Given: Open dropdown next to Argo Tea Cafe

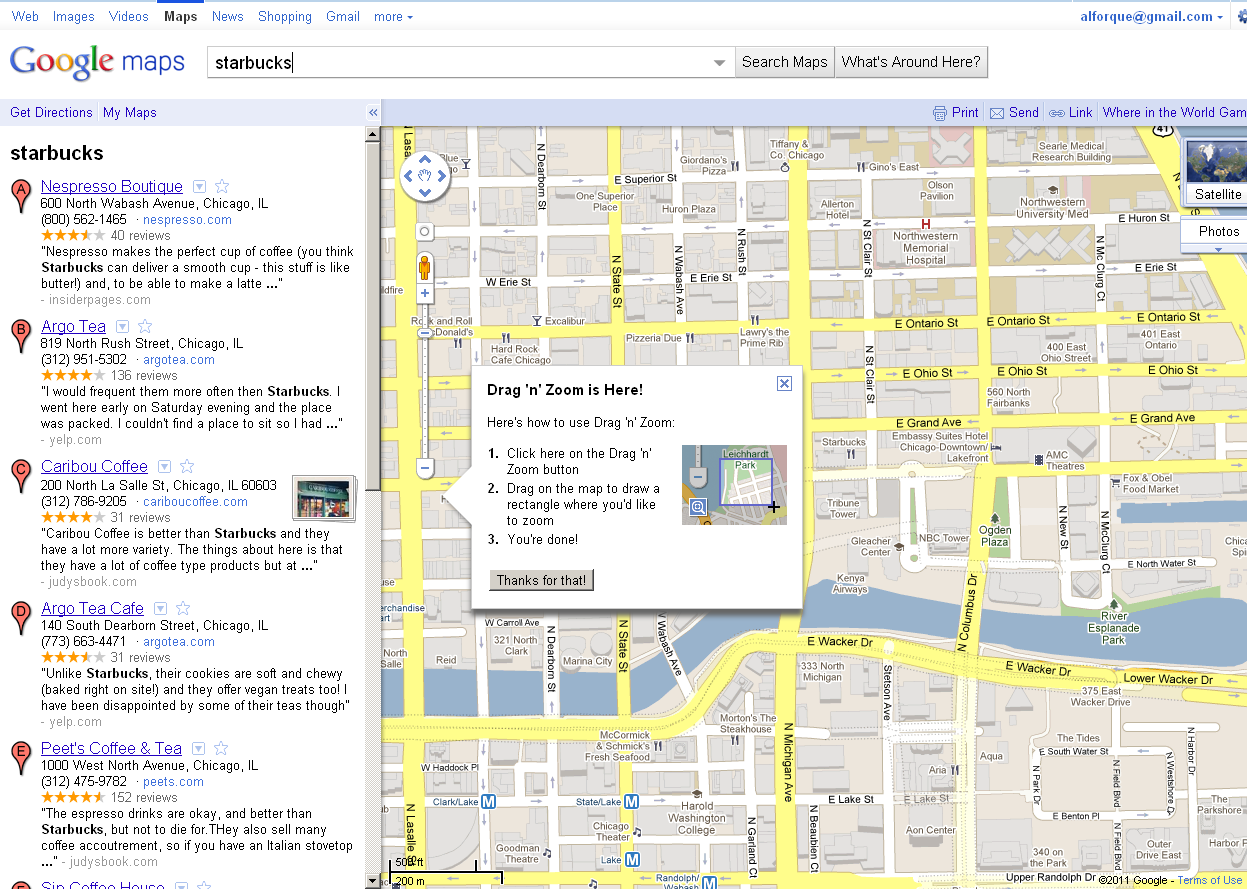Looking at the screenshot, I should pyautogui.click(x=160, y=608).
